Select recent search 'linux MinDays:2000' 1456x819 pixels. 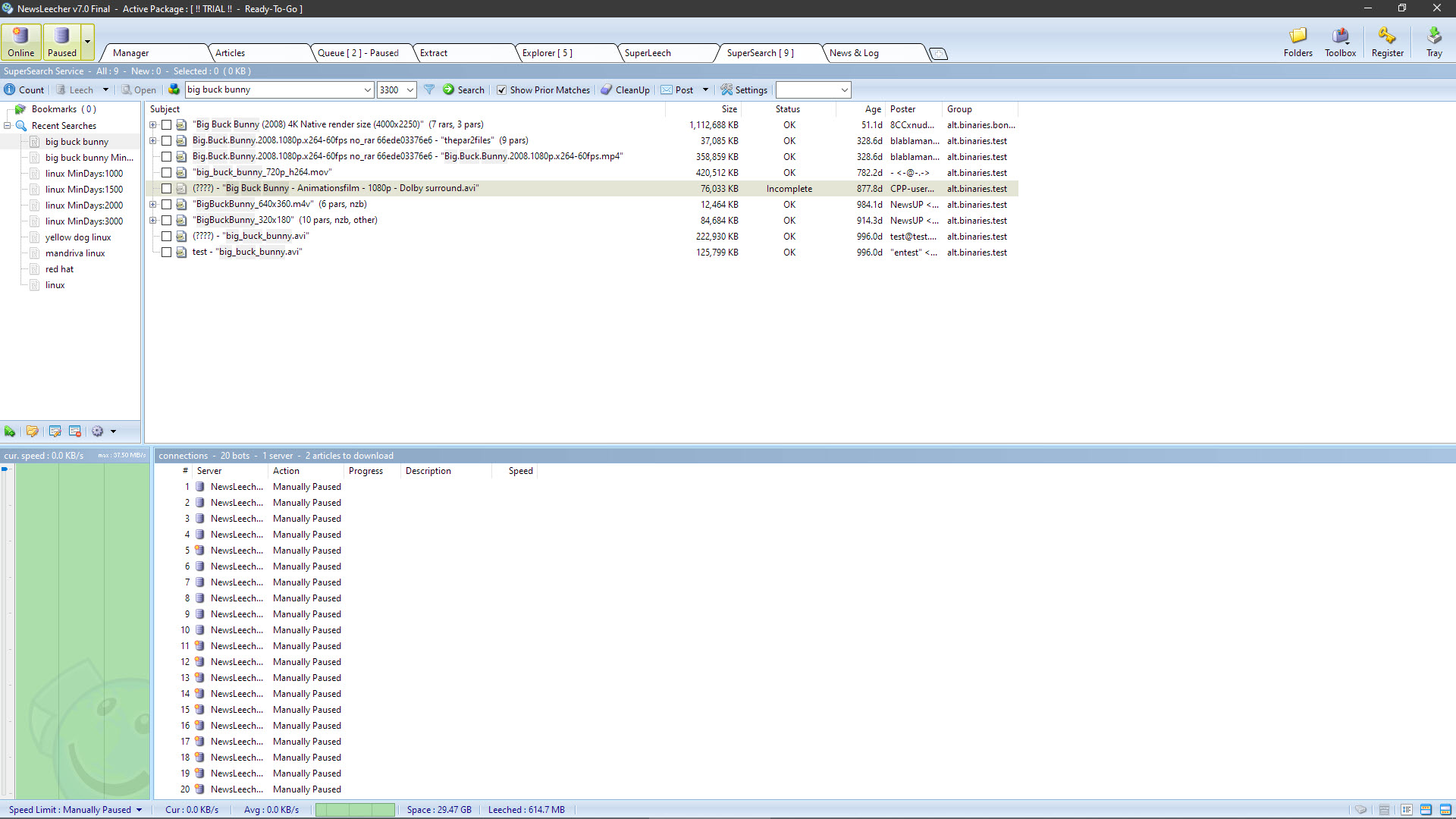tap(83, 206)
